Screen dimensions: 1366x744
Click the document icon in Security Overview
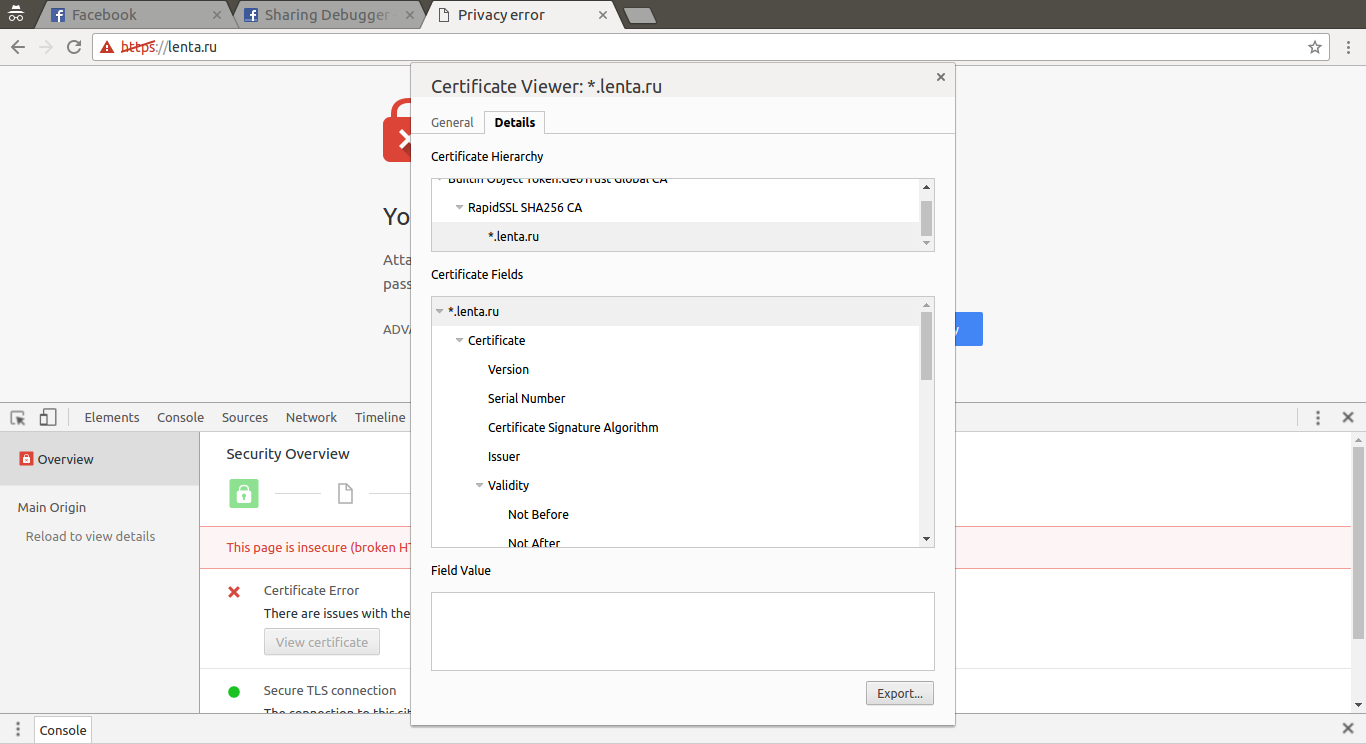(x=345, y=493)
